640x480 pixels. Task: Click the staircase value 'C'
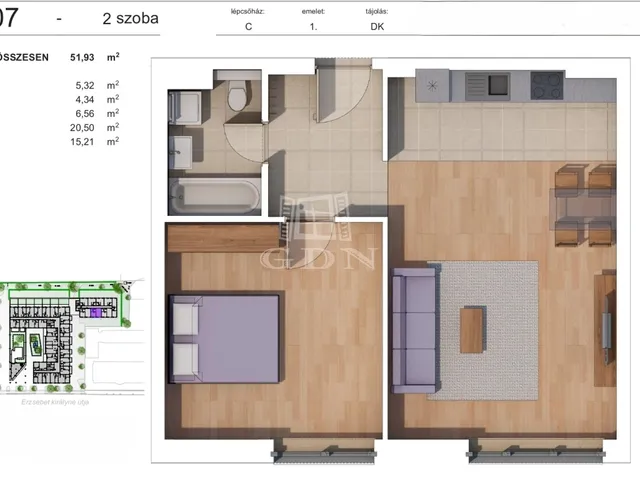click(x=249, y=27)
